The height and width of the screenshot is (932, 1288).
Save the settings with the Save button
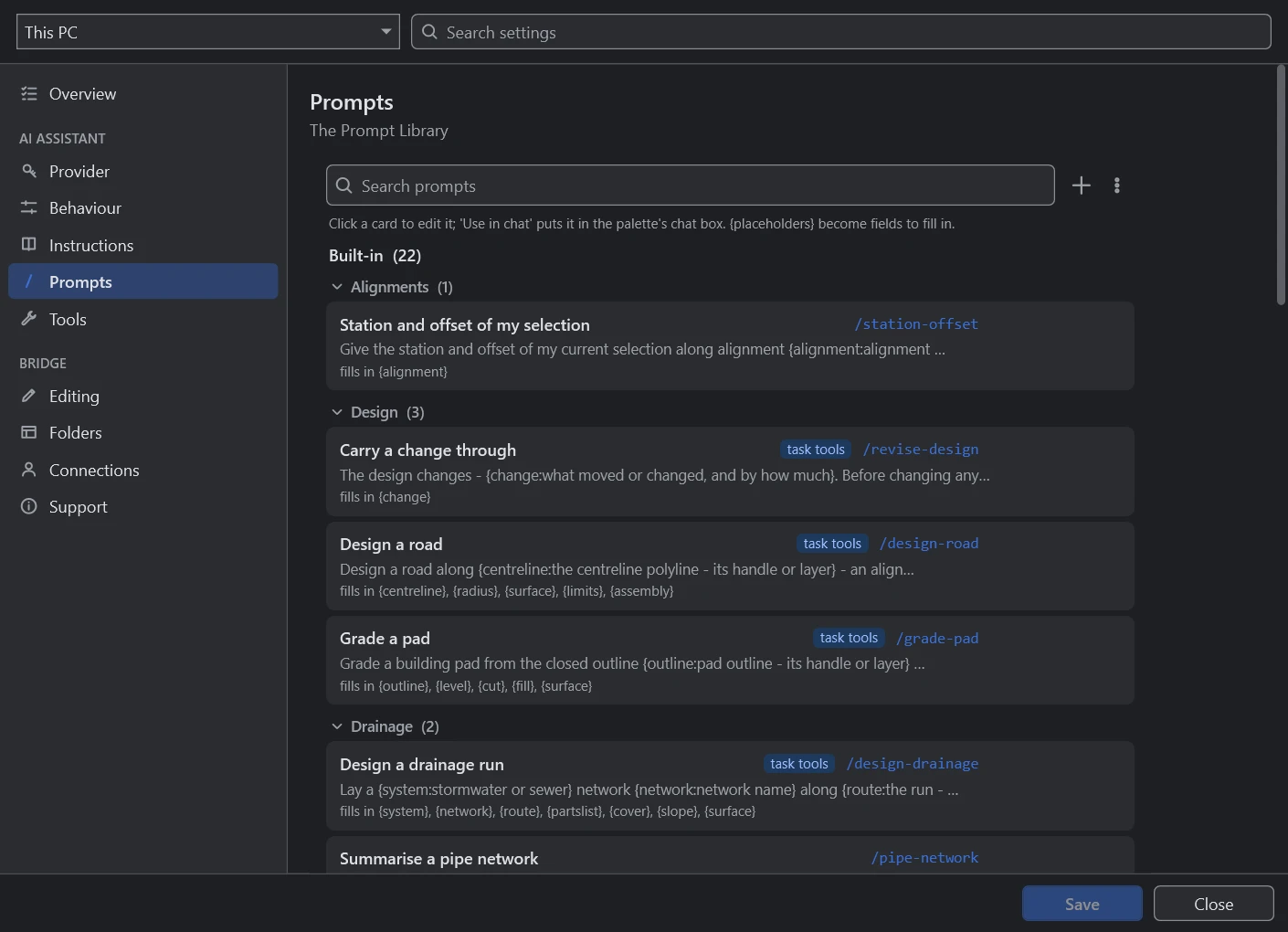coord(1082,904)
